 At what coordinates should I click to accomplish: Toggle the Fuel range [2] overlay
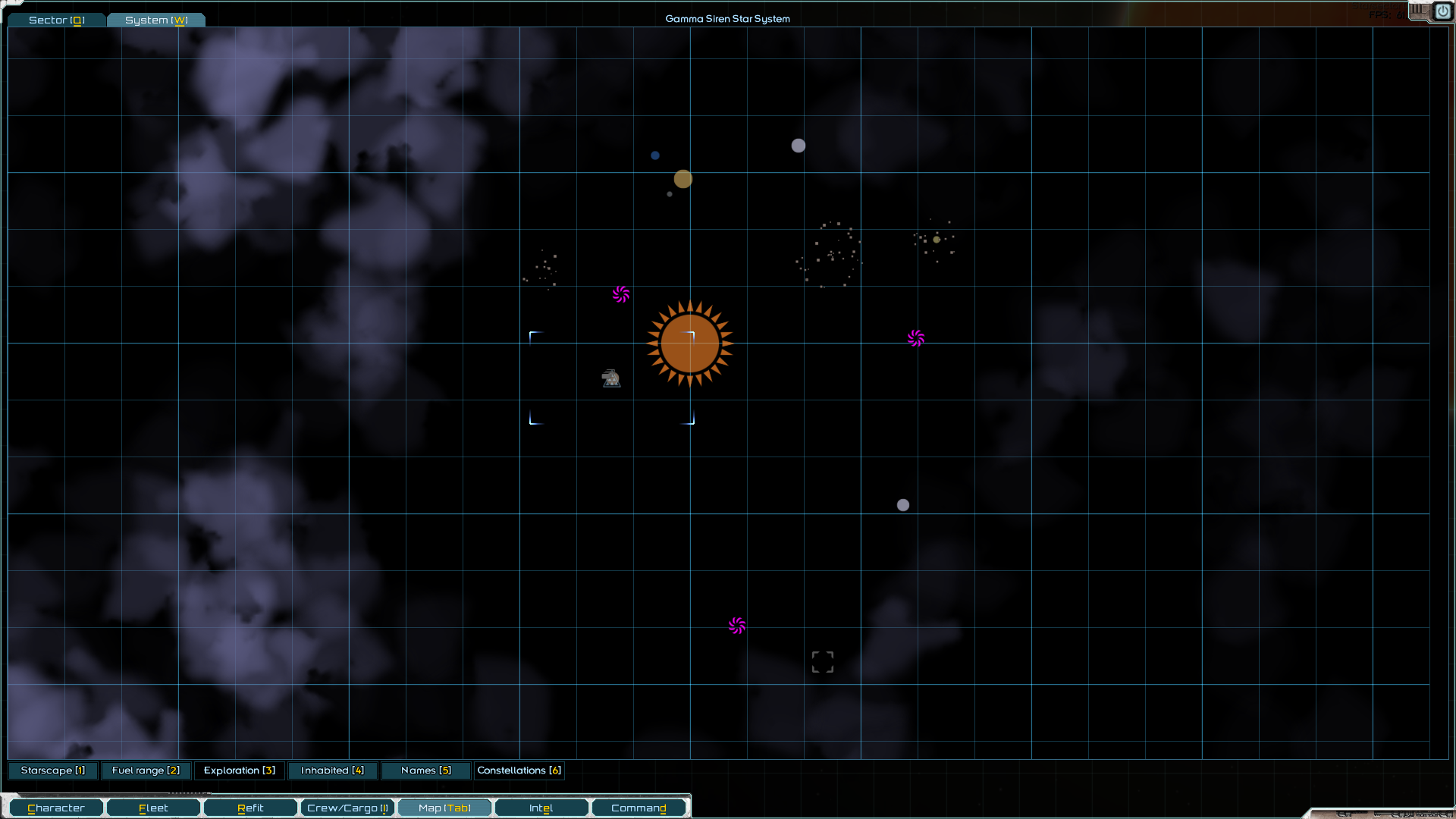point(146,770)
